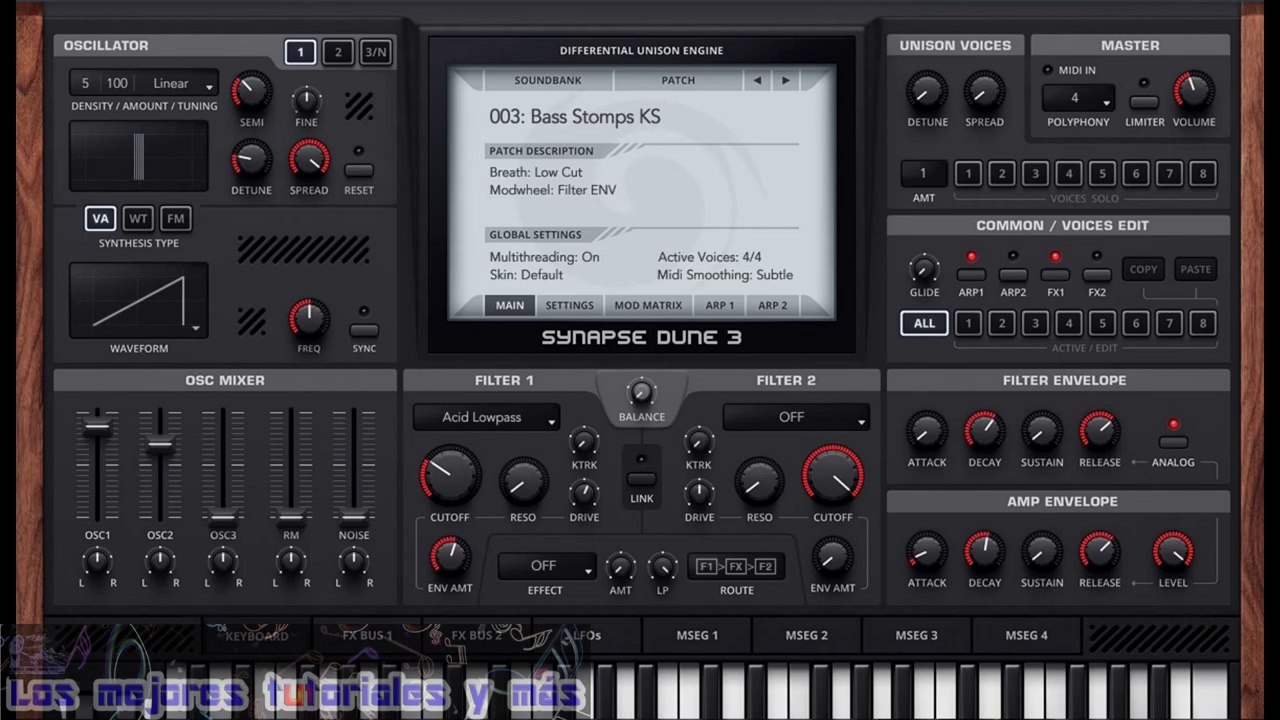Screen dimensions: 1280x720
Task: Click the filter BALANCE knob
Action: point(641,393)
